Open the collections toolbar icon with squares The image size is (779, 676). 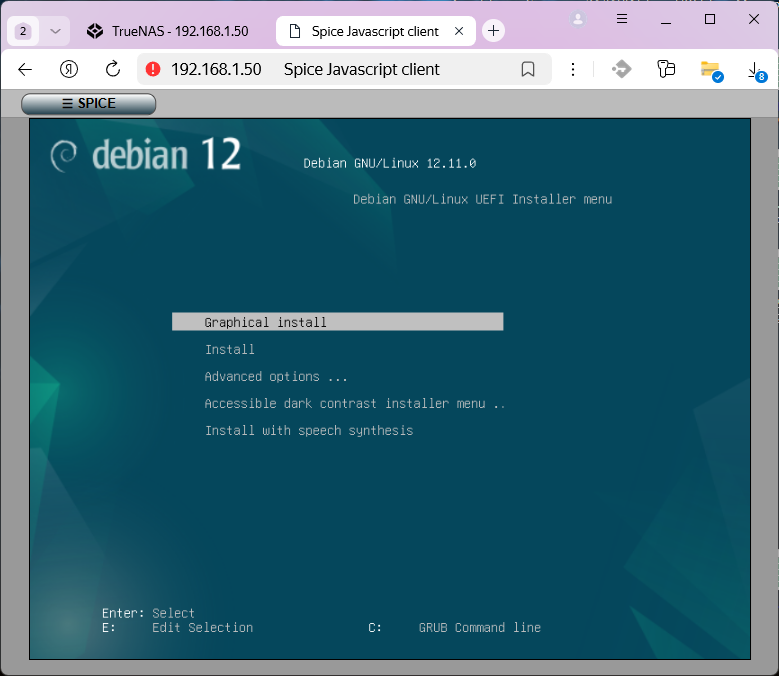(666, 69)
